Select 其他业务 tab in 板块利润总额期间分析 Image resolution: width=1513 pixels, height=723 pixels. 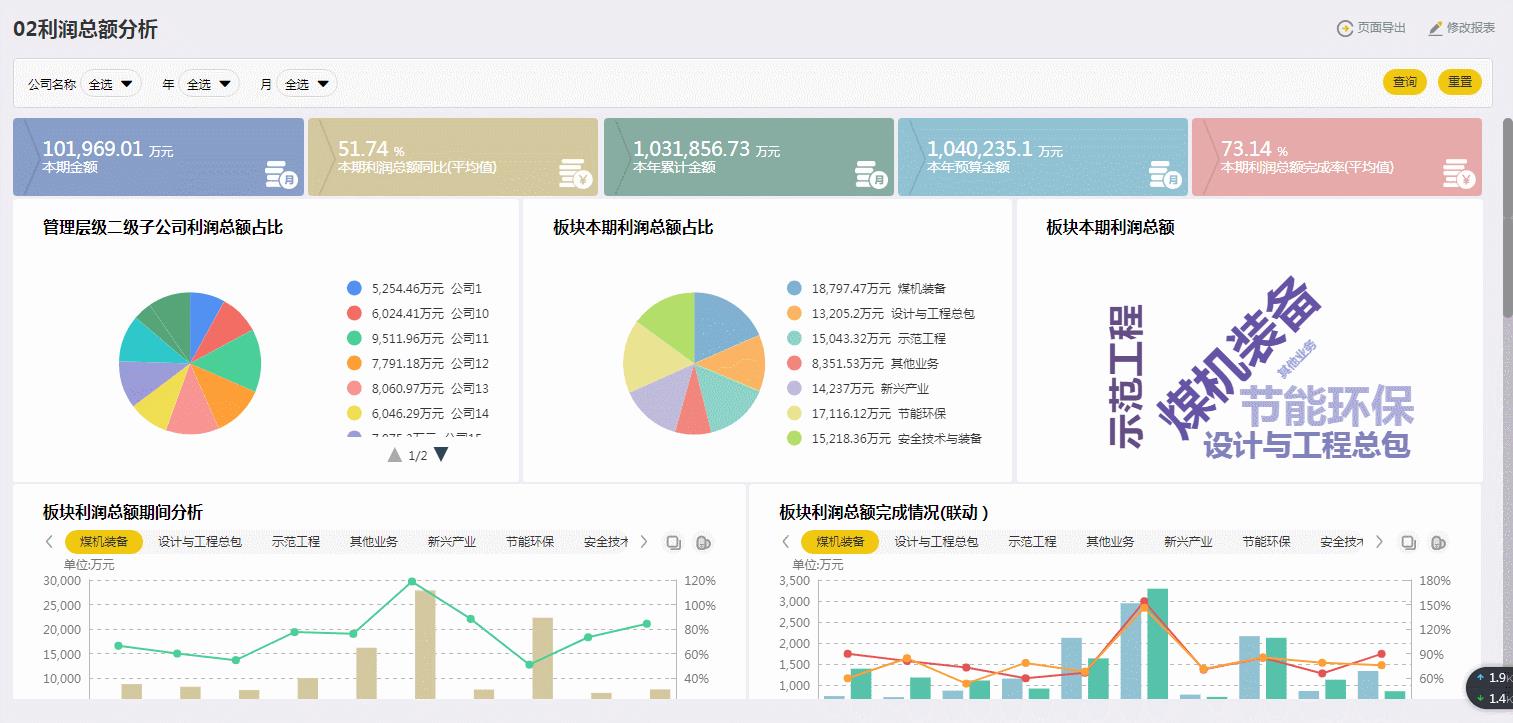374,542
